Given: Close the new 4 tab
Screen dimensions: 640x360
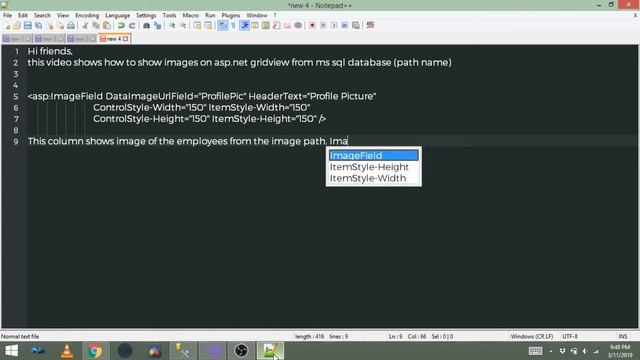Looking at the screenshot, I should (x=126, y=39).
